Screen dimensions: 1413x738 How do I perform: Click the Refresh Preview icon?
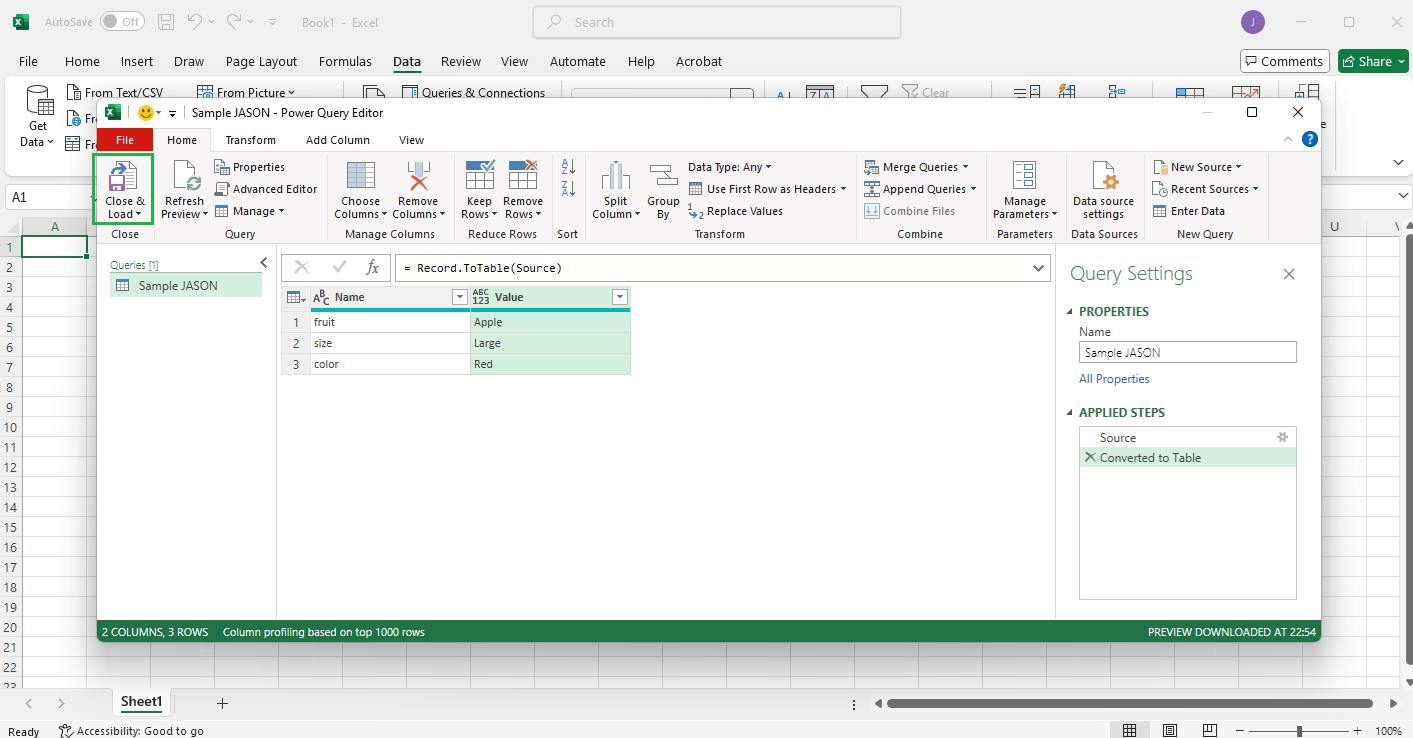185,176
